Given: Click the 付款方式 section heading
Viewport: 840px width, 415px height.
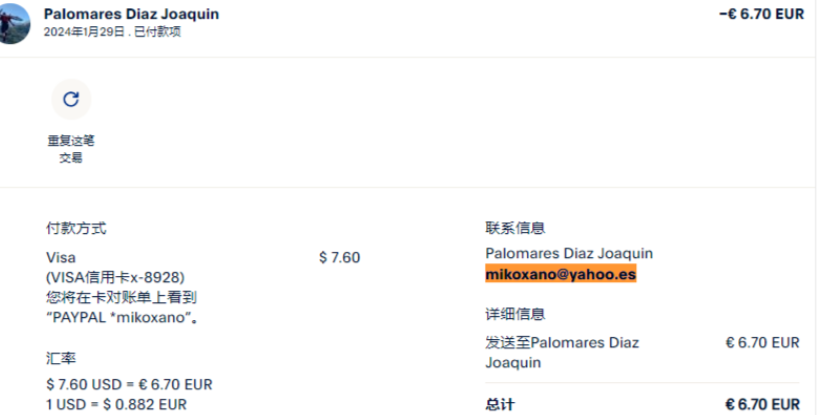Looking at the screenshot, I should (x=76, y=229).
